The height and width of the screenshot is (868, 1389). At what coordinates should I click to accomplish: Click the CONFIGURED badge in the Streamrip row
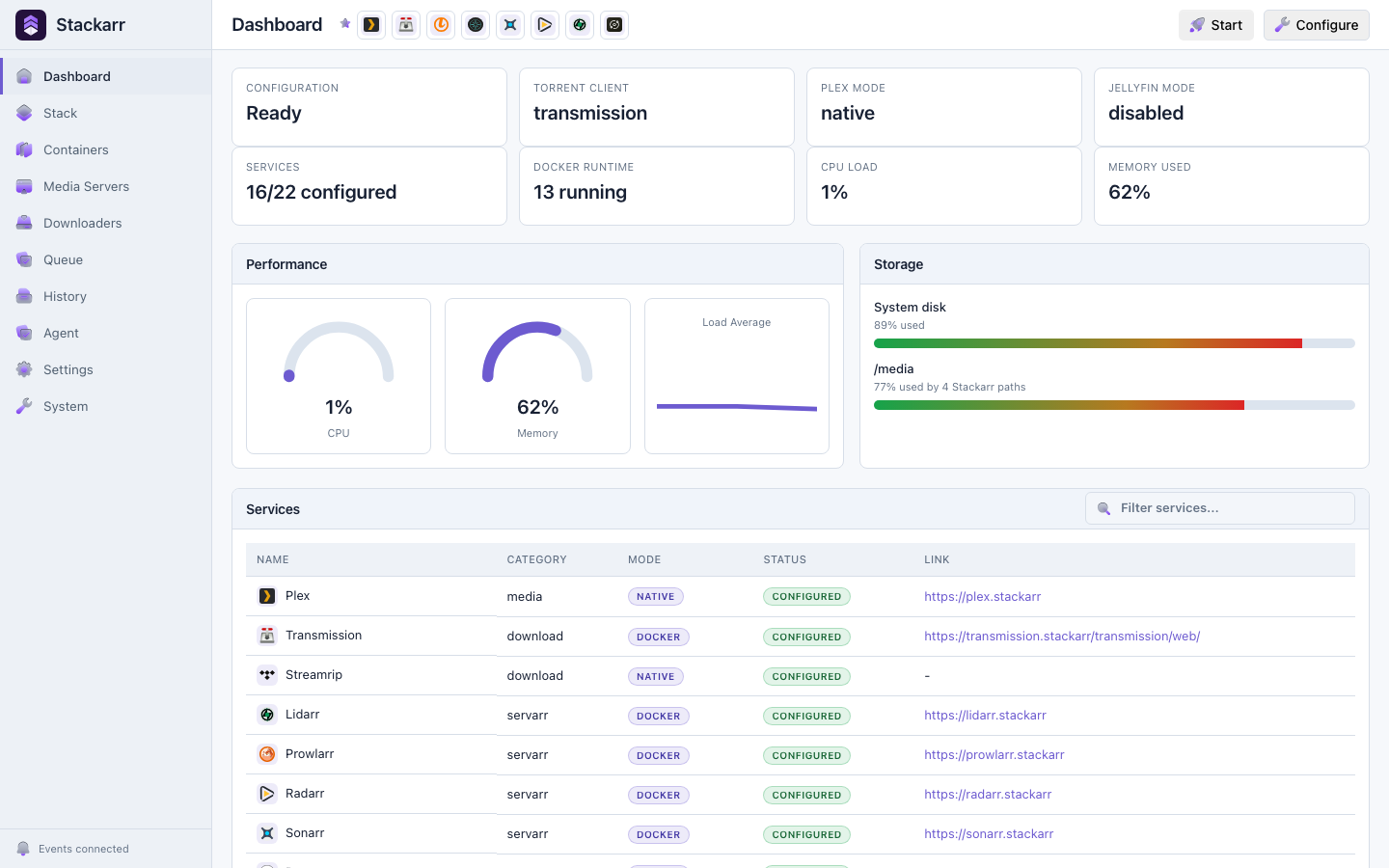coord(806,676)
